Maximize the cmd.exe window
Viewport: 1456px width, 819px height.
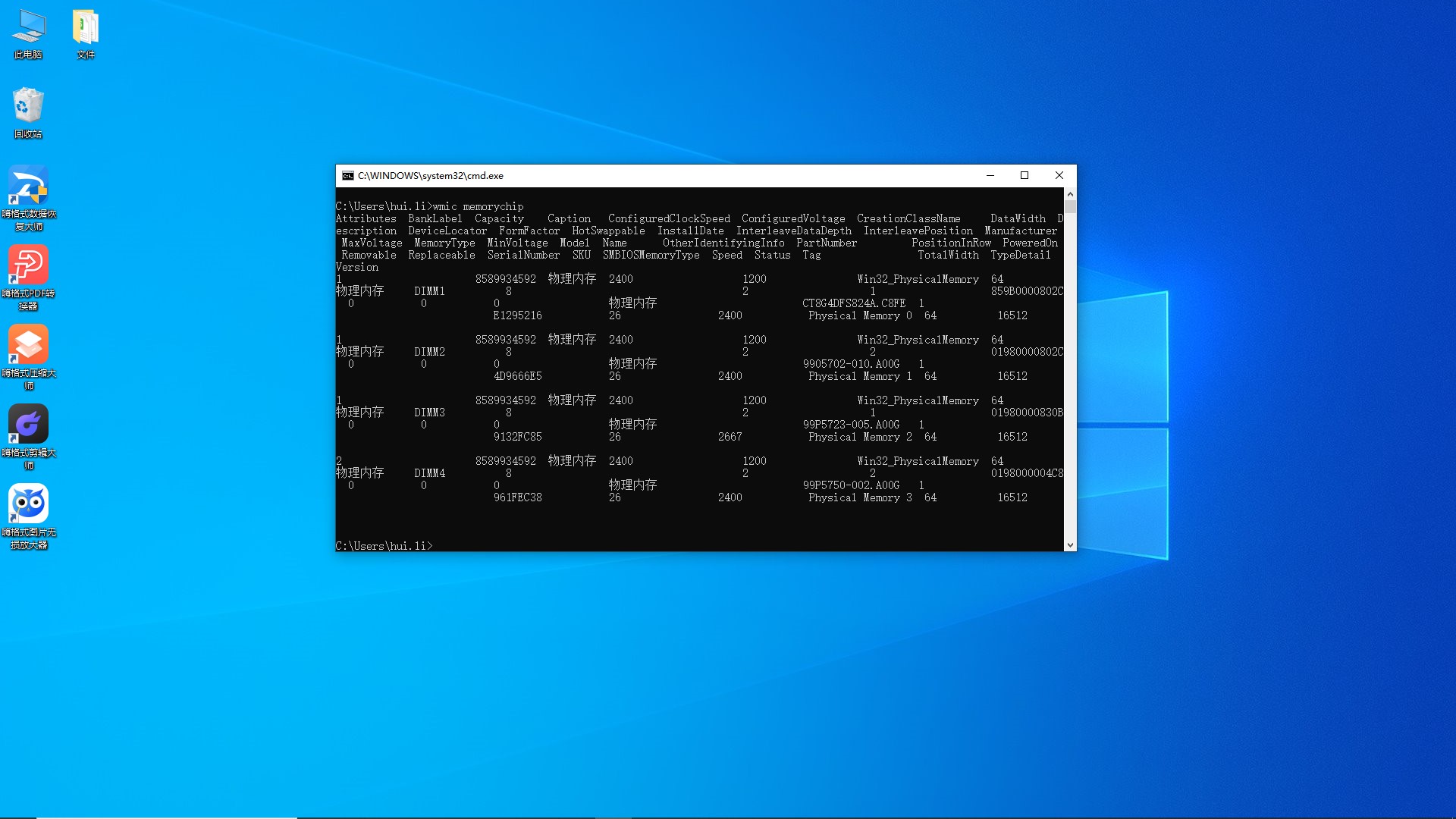pos(1025,175)
